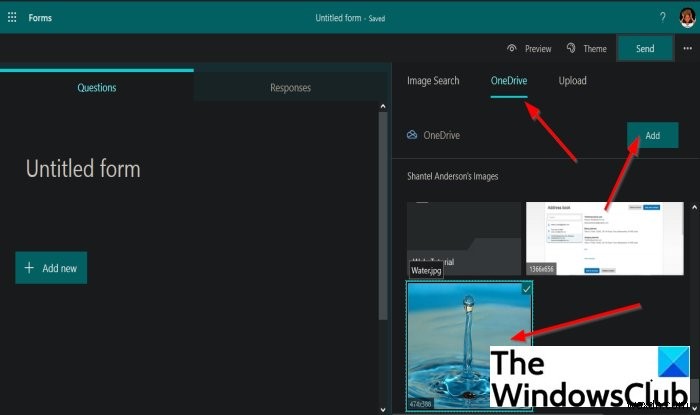
Task: Click the Untitled form name in header
Action: (x=338, y=18)
